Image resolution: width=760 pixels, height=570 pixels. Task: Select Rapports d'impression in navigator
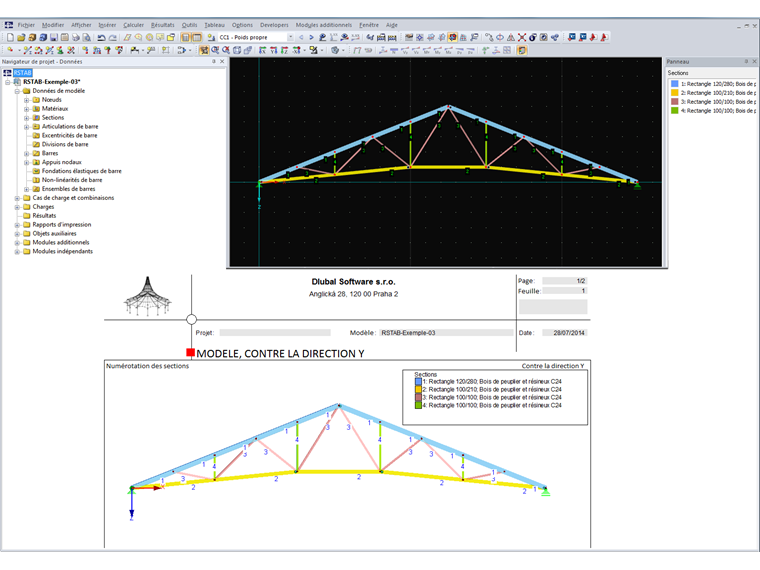point(62,225)
